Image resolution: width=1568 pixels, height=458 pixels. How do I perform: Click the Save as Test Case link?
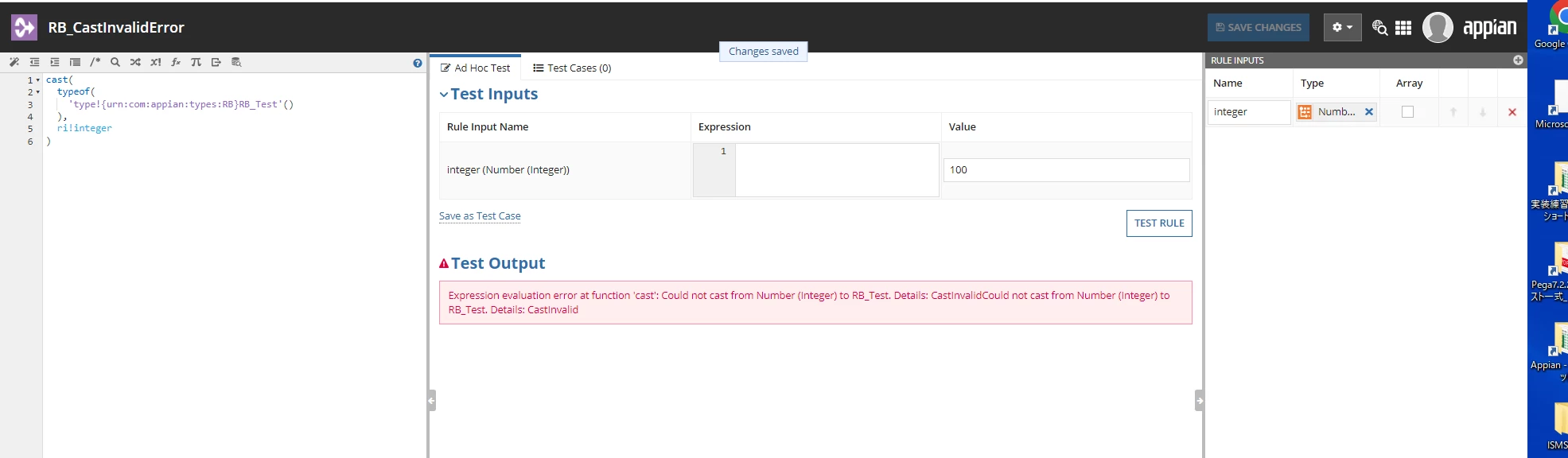click(x=480, y=216)
